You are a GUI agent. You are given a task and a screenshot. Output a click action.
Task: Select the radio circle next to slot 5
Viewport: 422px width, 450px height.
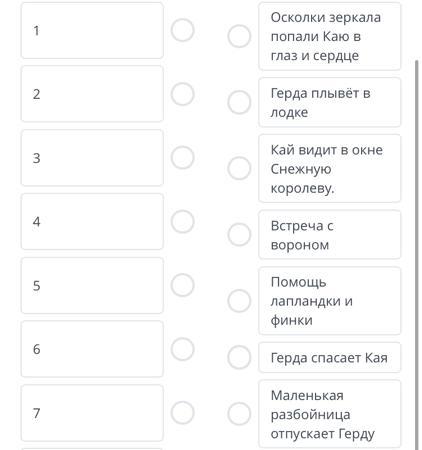tap(182, 285)
